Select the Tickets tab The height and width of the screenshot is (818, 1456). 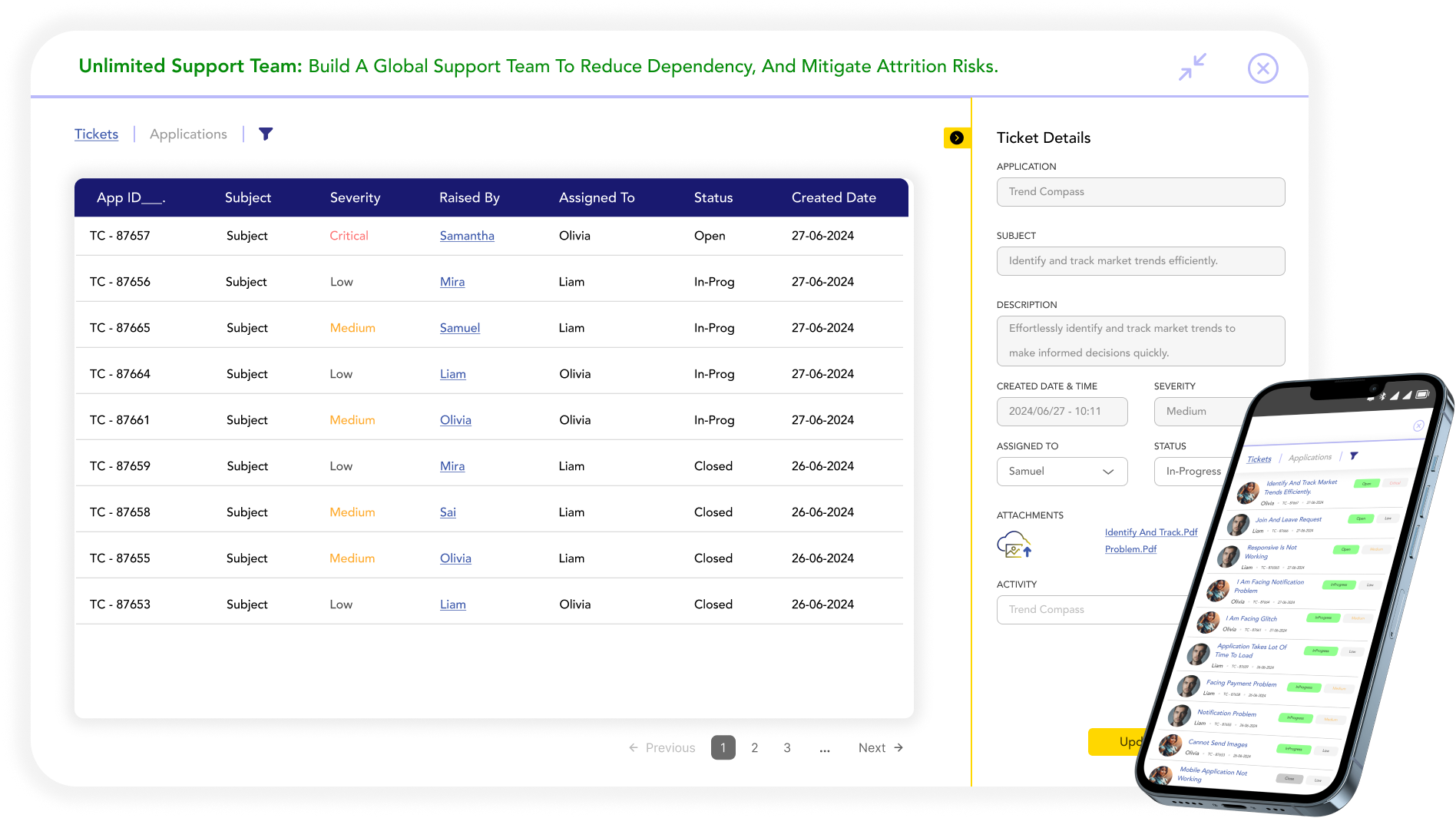pyautogui.click(x=96, y=134)
